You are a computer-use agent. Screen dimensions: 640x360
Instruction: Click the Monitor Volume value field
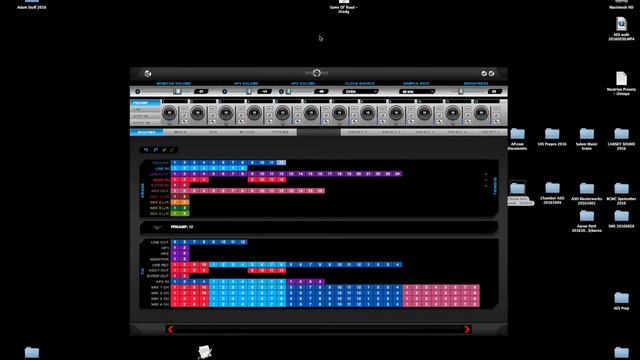point(201,91)
